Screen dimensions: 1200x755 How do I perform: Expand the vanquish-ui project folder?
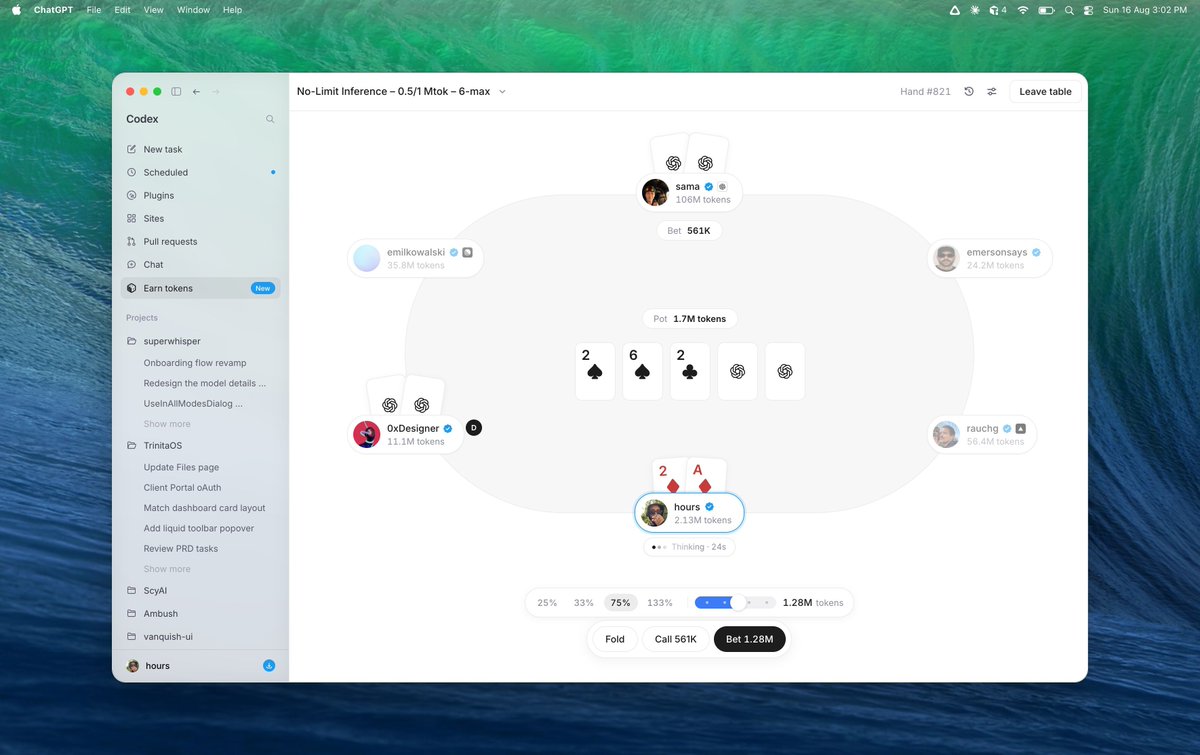pos(132,636)
